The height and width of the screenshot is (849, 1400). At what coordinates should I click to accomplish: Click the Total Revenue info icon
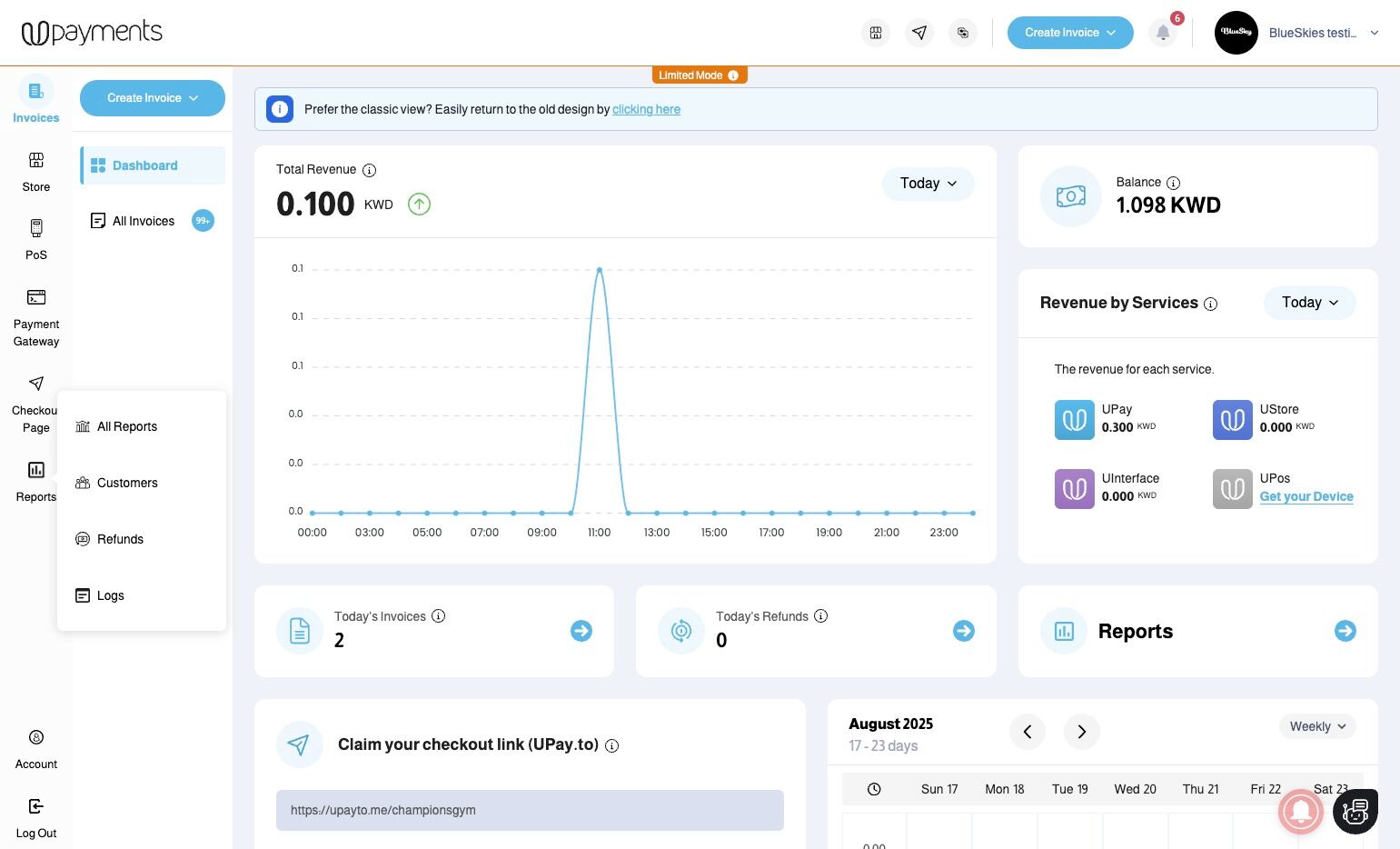[x=369, y=170]
